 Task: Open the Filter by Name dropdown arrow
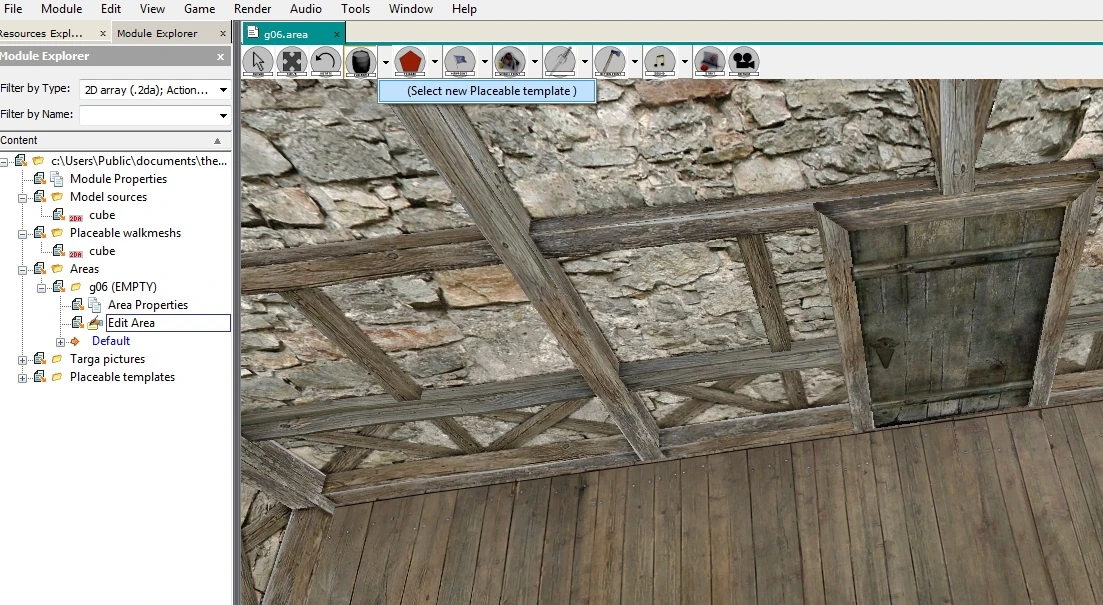click(223, 115)
